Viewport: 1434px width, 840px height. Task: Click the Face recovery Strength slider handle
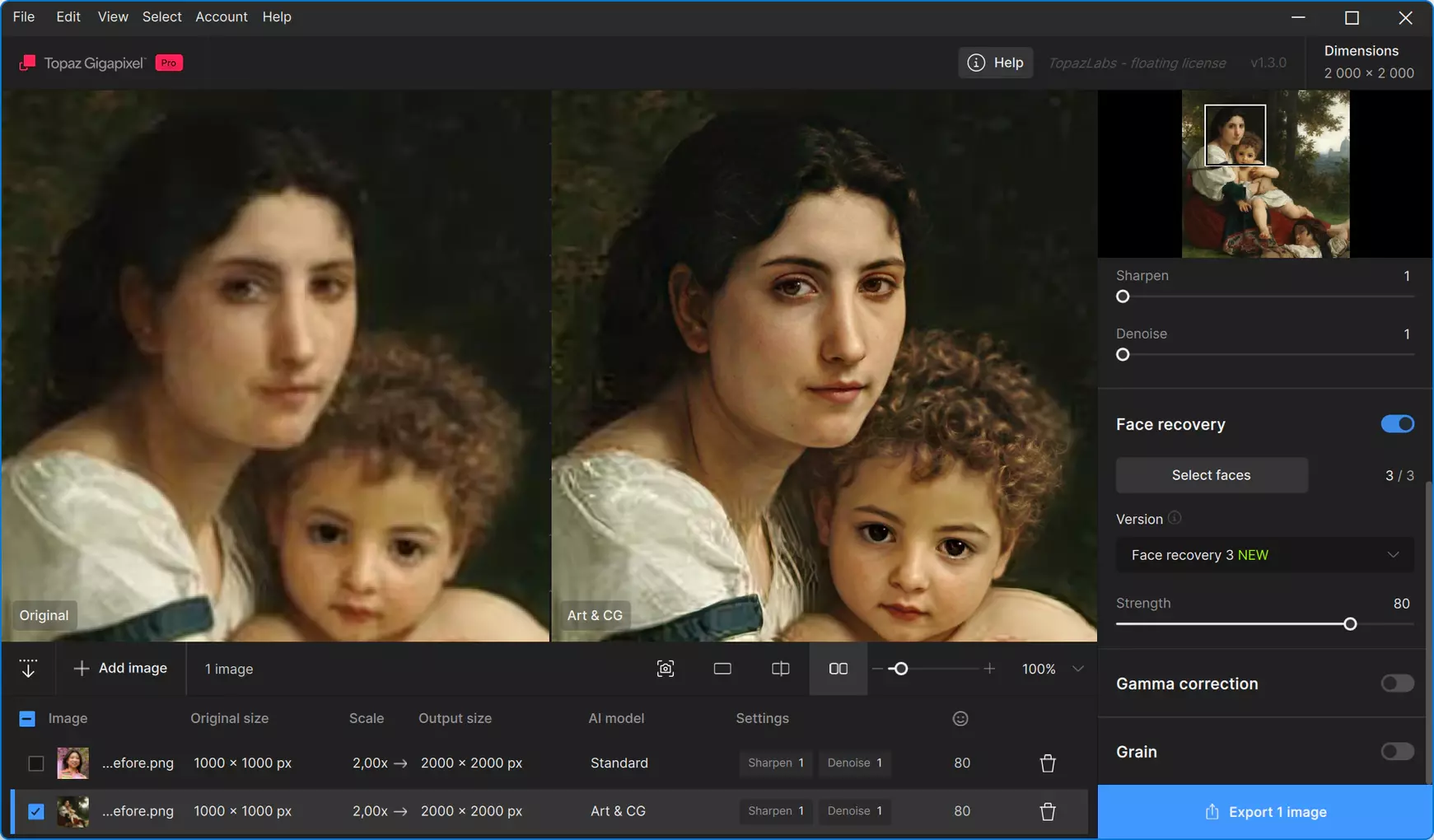click(1350, 624)
